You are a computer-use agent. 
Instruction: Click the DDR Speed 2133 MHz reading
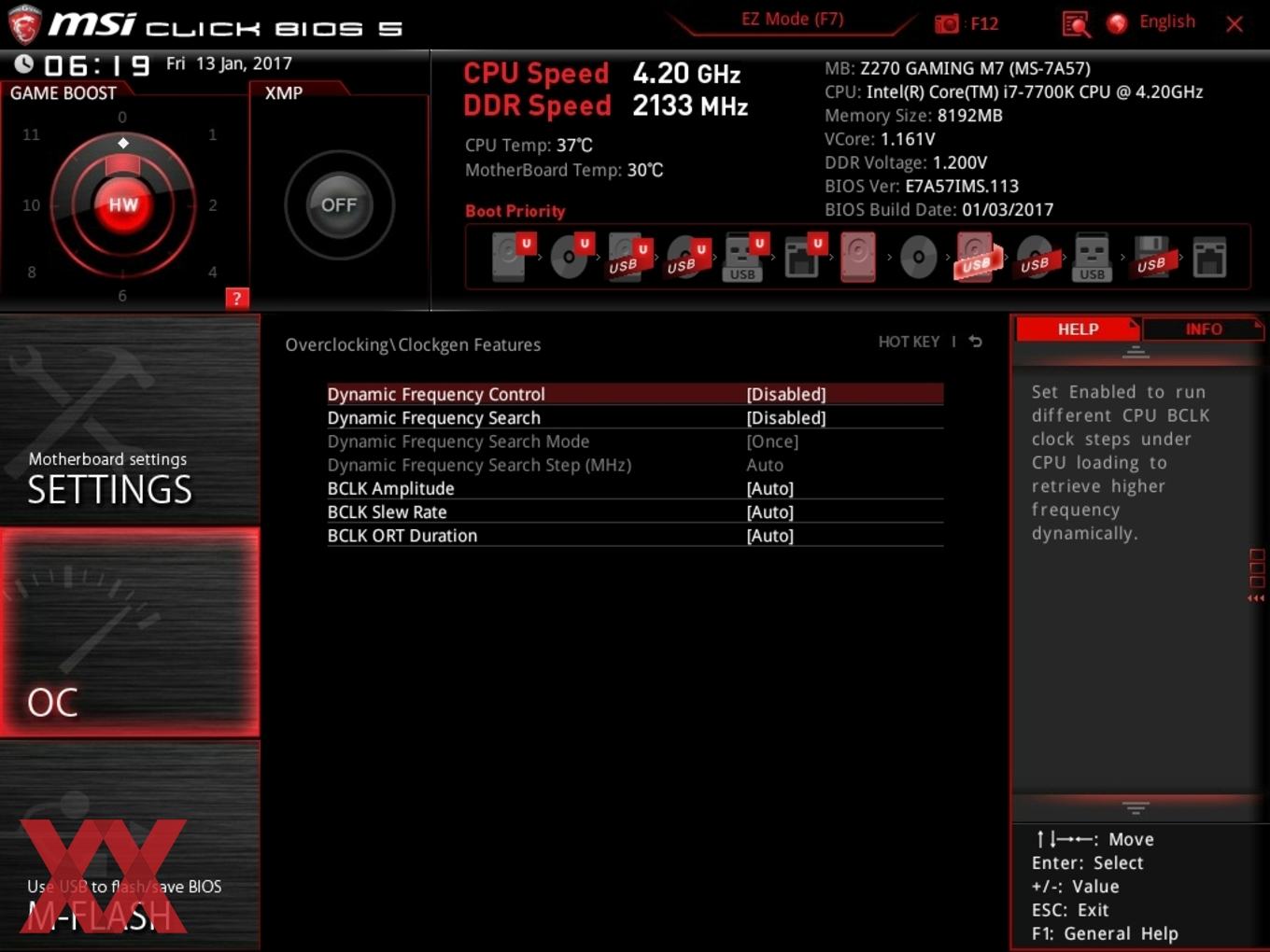pos(606,105)
